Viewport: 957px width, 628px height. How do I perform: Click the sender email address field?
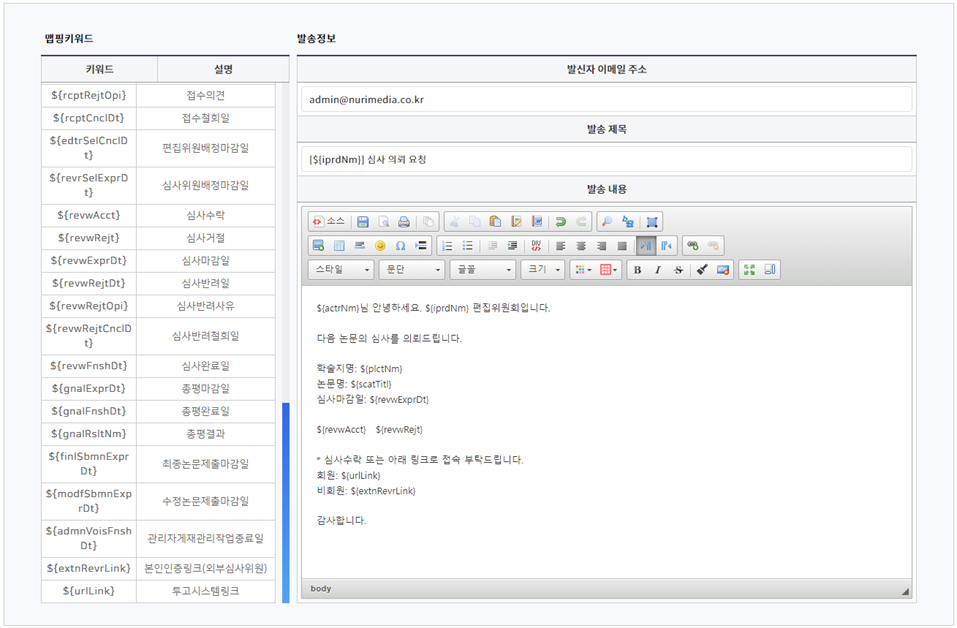click(x=606, y=100)
